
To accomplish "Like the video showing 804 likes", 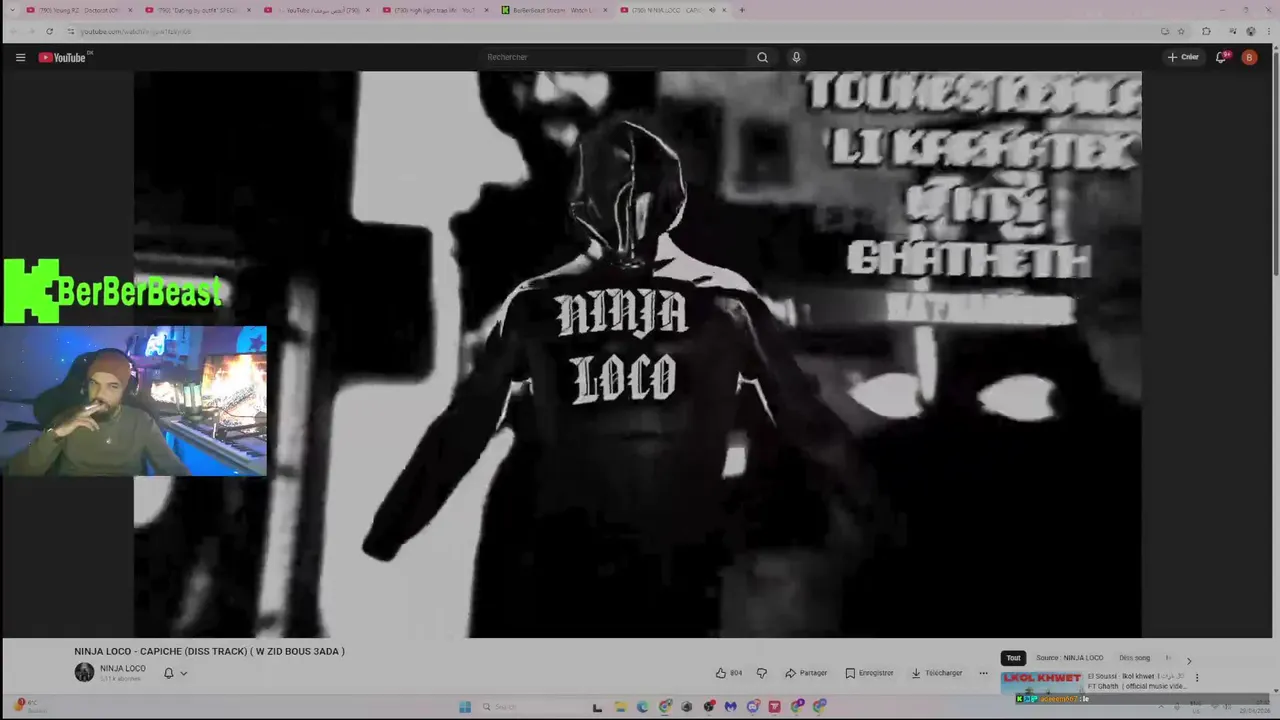I will [728, 673].
